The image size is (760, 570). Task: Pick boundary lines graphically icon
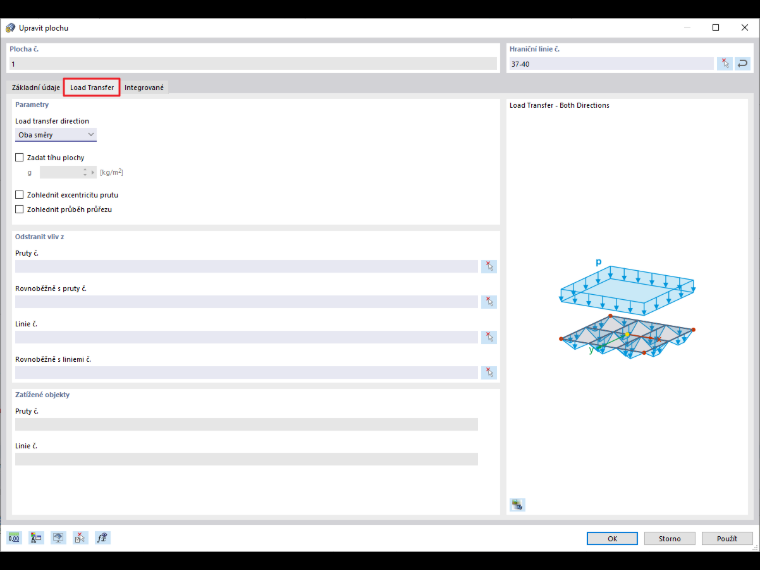725,63
